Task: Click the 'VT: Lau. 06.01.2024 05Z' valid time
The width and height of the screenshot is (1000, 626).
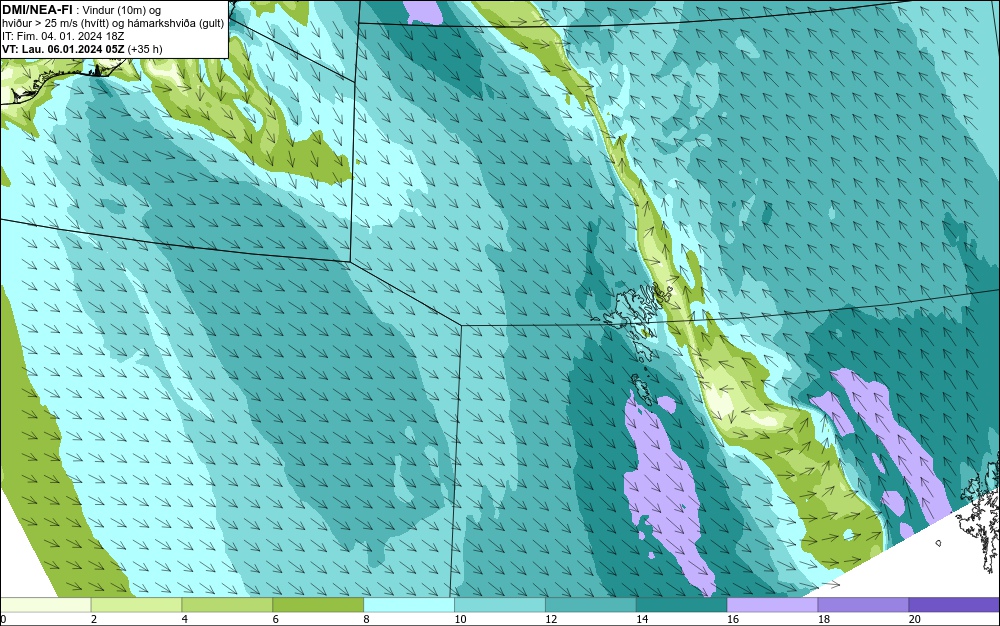Action: 63,49
